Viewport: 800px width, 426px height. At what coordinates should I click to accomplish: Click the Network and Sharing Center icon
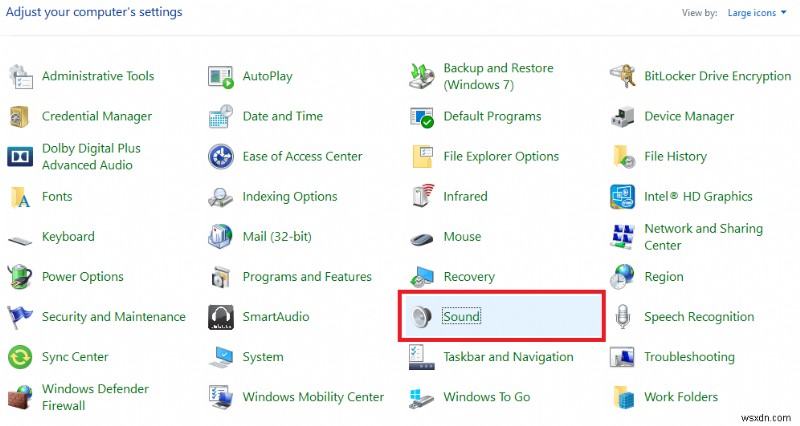(x=622, y=237)
